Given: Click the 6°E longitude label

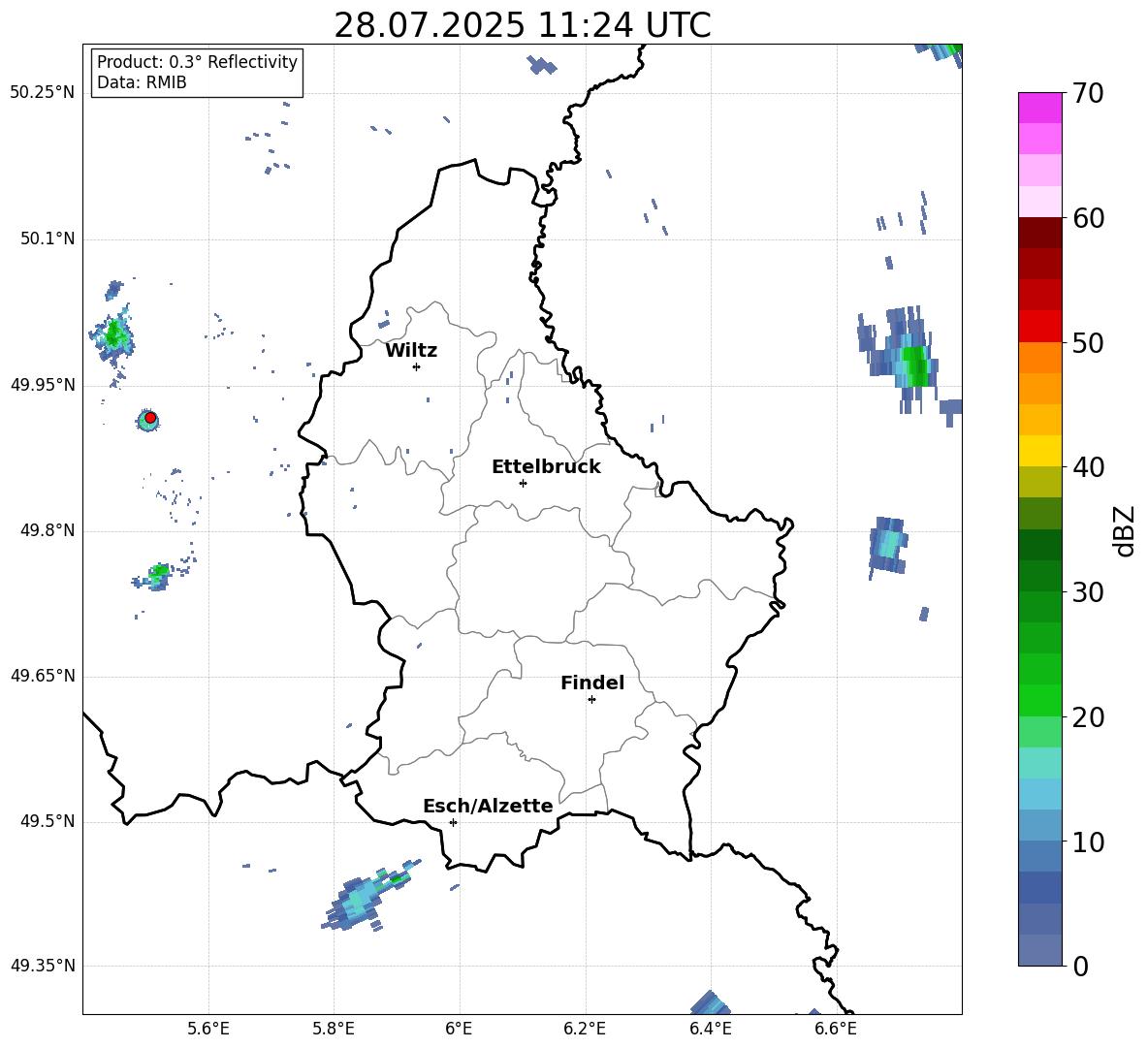Looking at the screenshot, I should click(x=459, y=1029).
